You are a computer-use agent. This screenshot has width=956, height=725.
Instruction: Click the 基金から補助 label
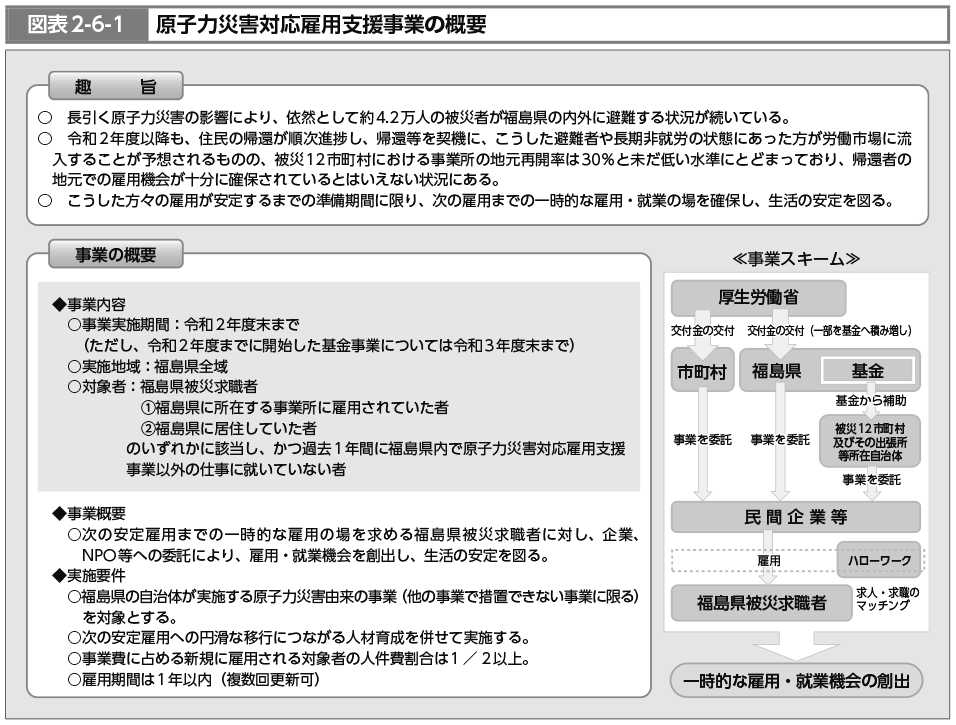coord(870,399)
